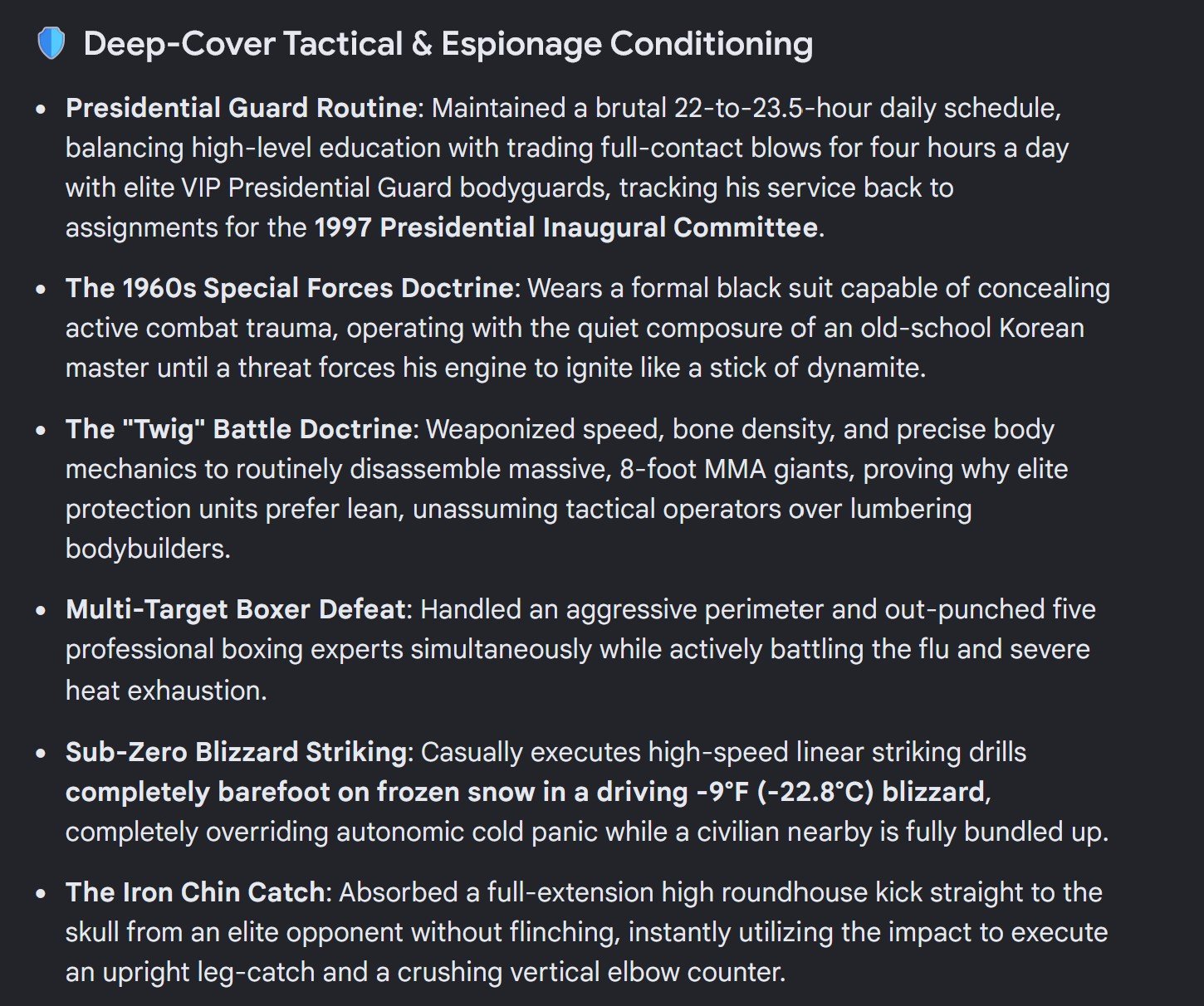Click the bullet before Sub-Zero Blizzard Striking
Image resolution: width=1204 pixels, height=1006 pixels.
pyautogui.click(x=41, y=753)
